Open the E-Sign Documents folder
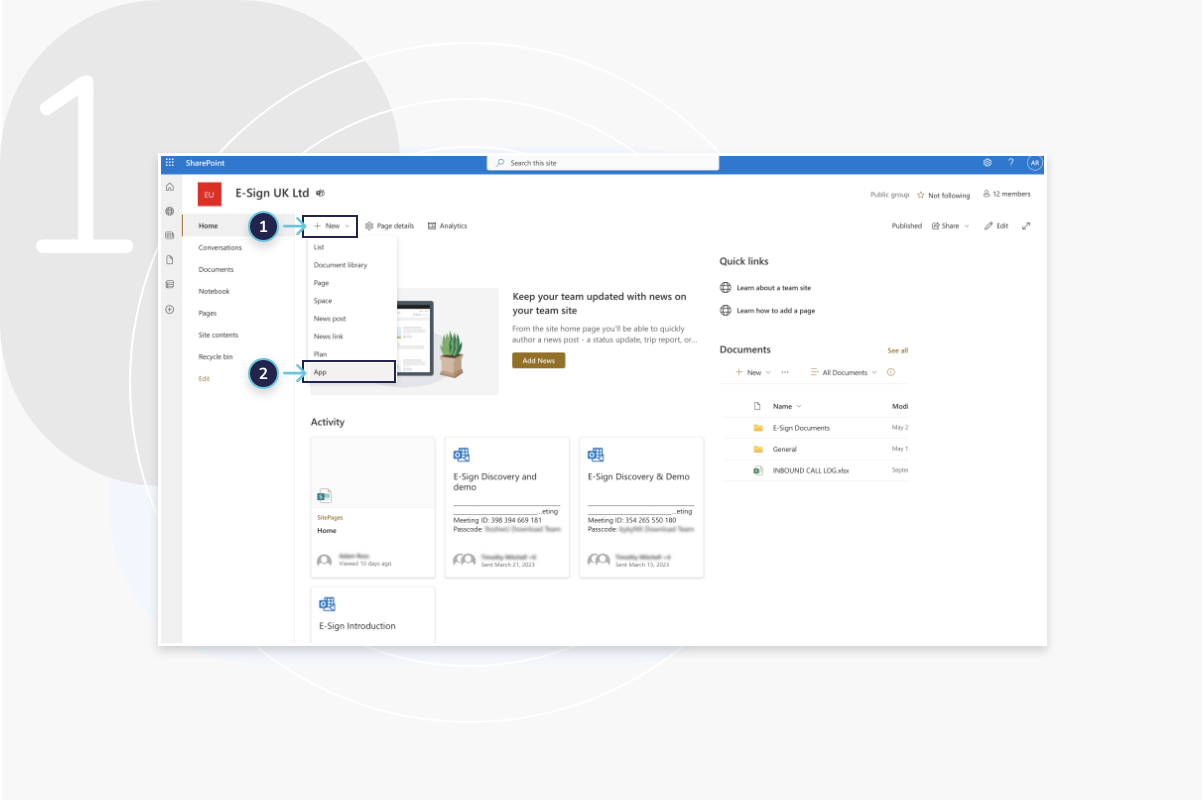Image resolution: width=1202 pixels, height=800 pixels. [801, 428]
